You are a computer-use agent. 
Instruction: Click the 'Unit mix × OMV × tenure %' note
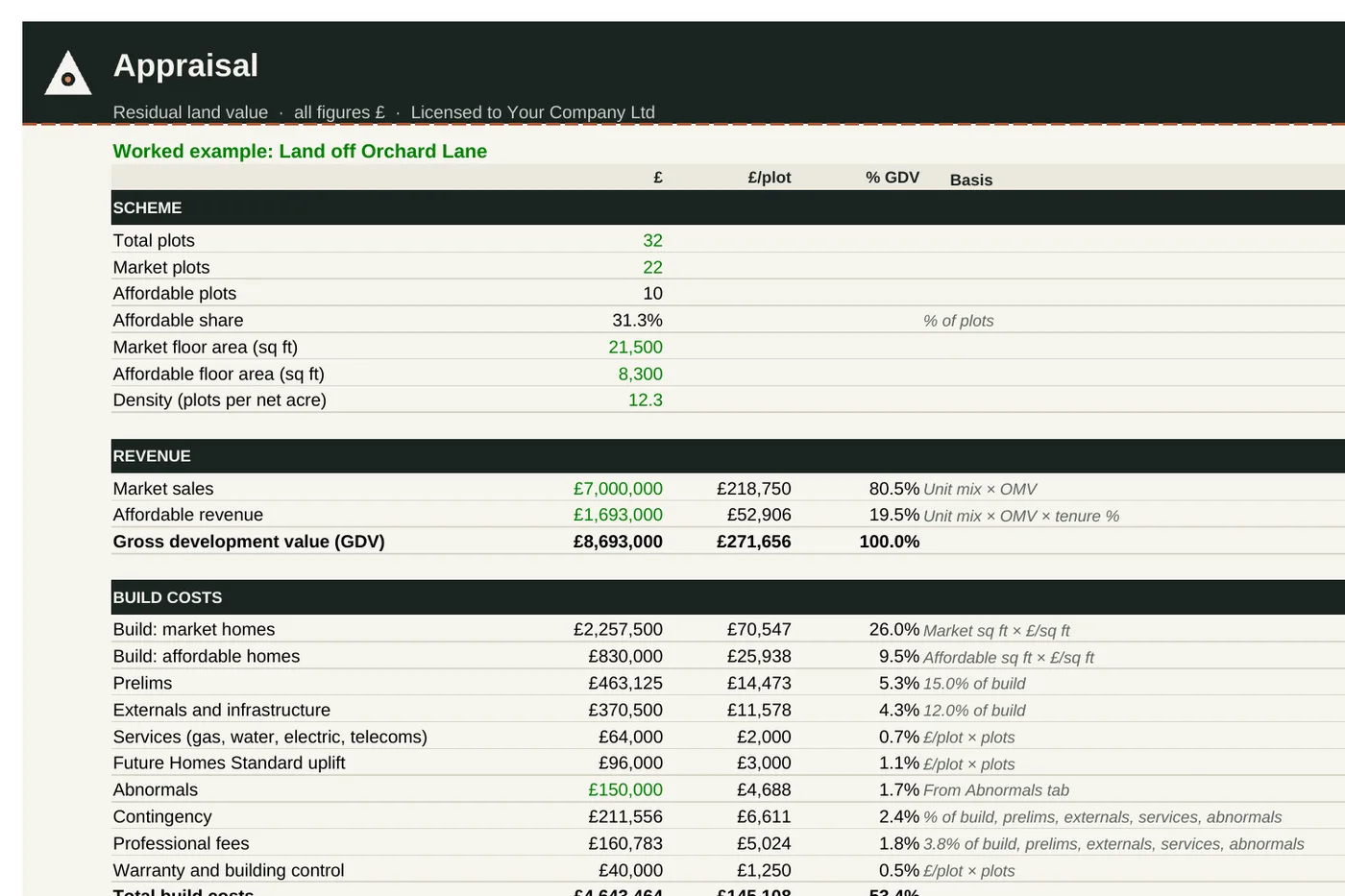point(1021,516)
